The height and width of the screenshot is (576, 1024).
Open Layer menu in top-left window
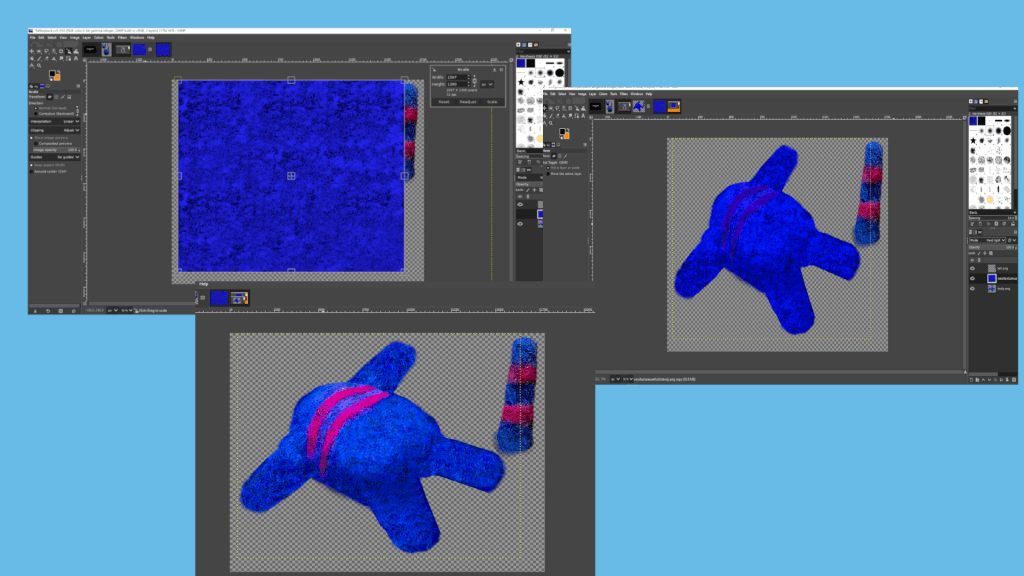pos(86,37)
